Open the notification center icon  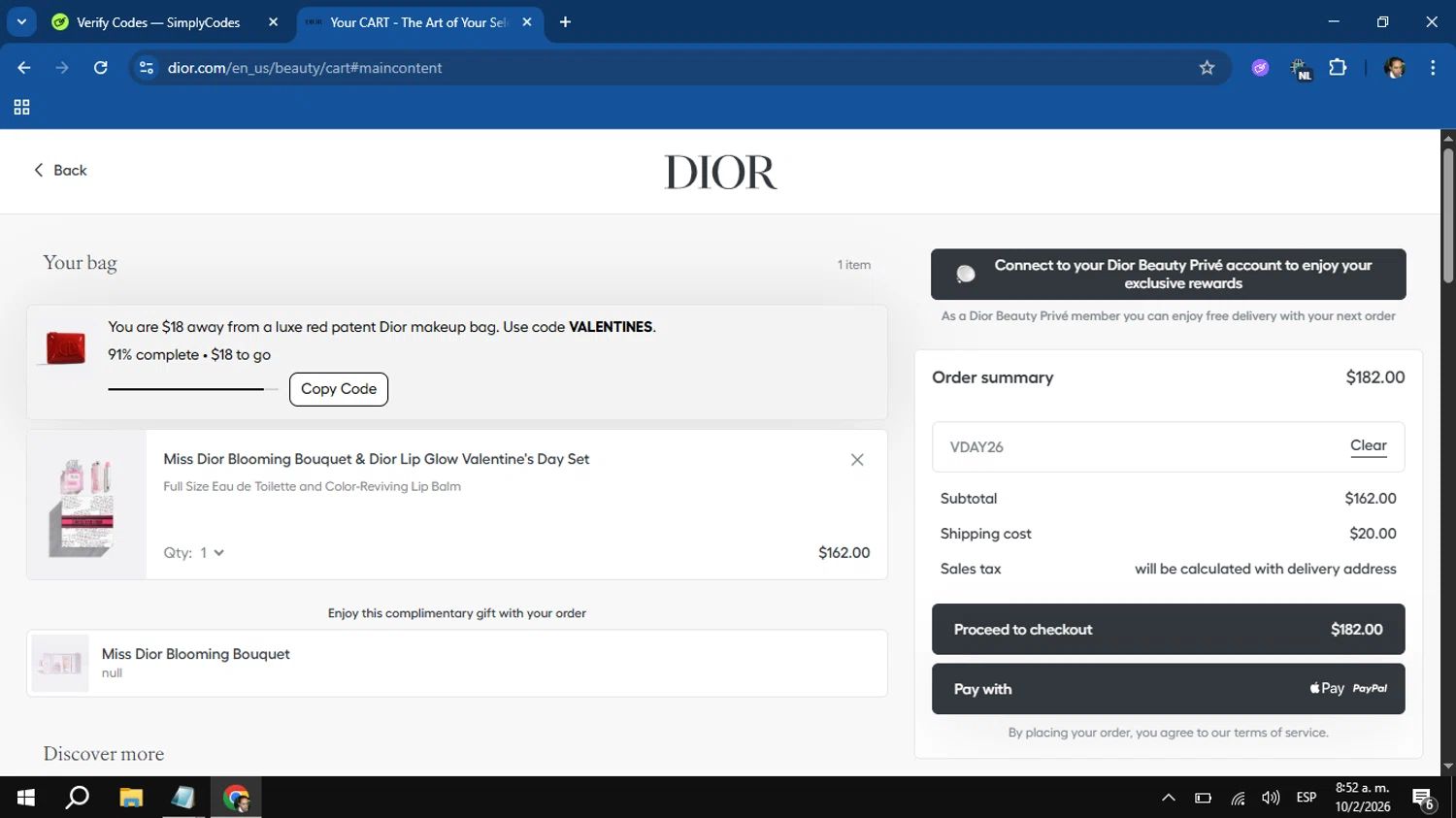(x=1424, y=799)
